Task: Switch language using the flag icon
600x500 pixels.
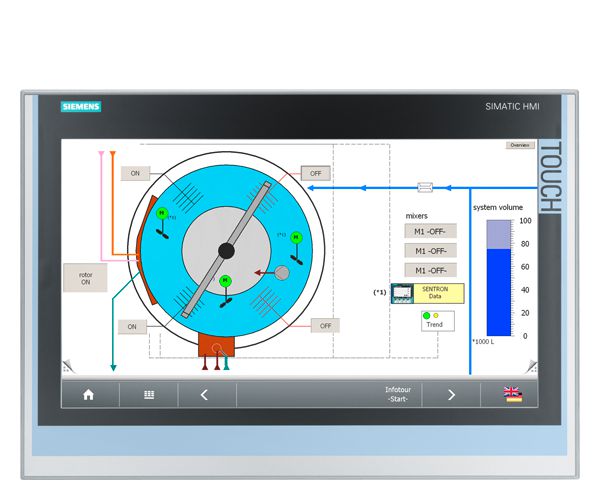Action: (x=513, y=394)
